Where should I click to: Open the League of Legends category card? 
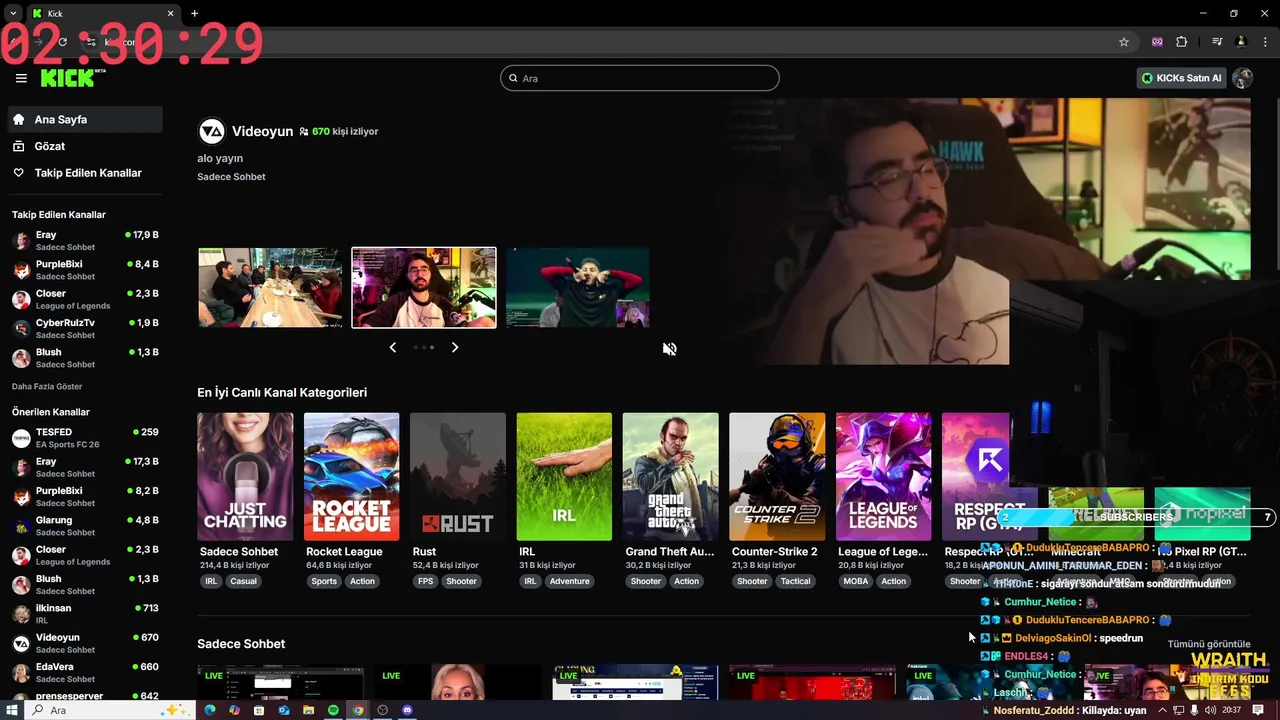883,477
